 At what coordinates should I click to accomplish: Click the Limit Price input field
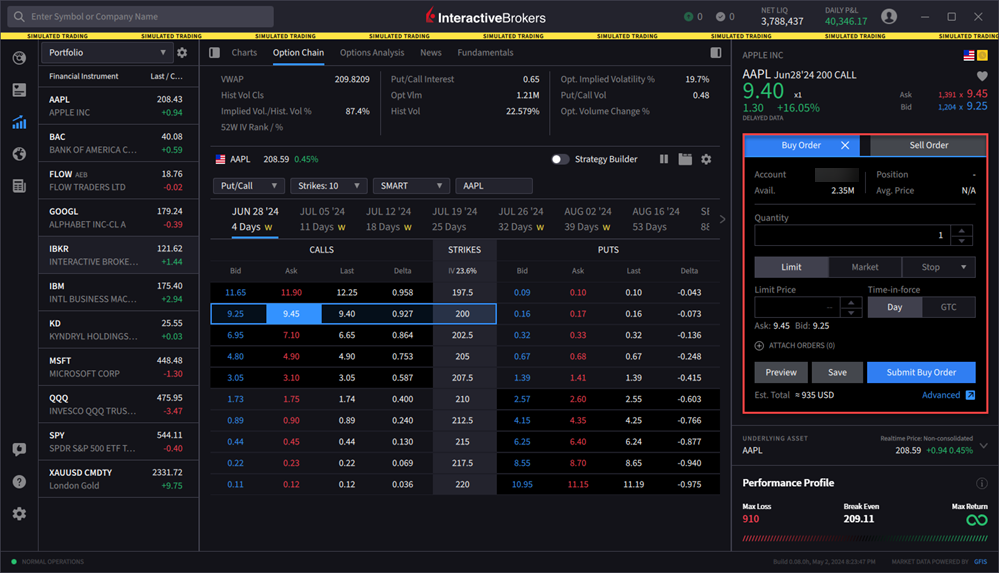798,307
